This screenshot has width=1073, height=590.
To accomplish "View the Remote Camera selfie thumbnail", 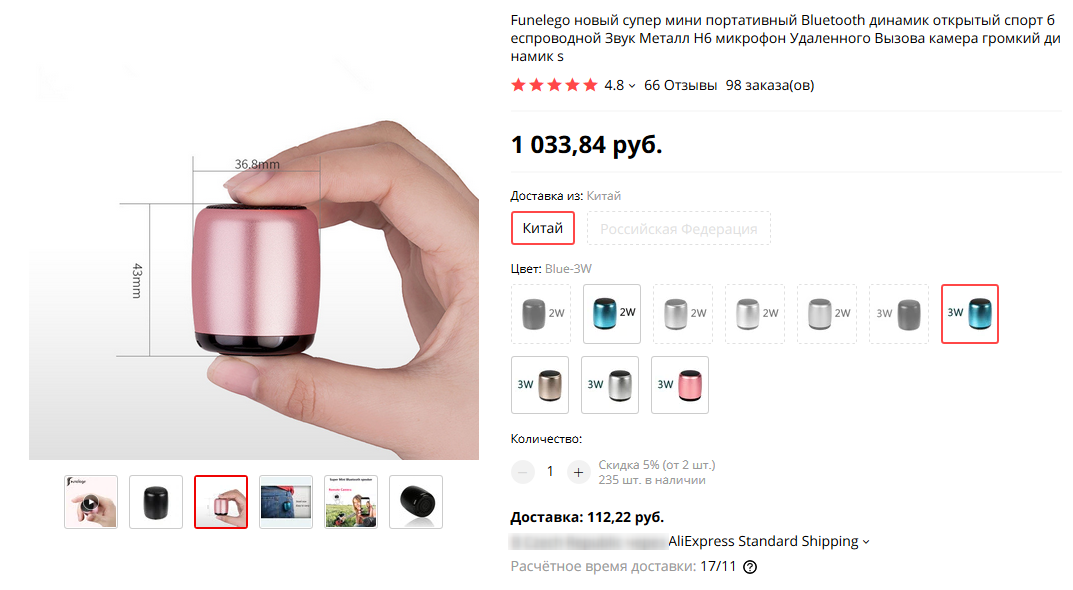I will 351,502.
